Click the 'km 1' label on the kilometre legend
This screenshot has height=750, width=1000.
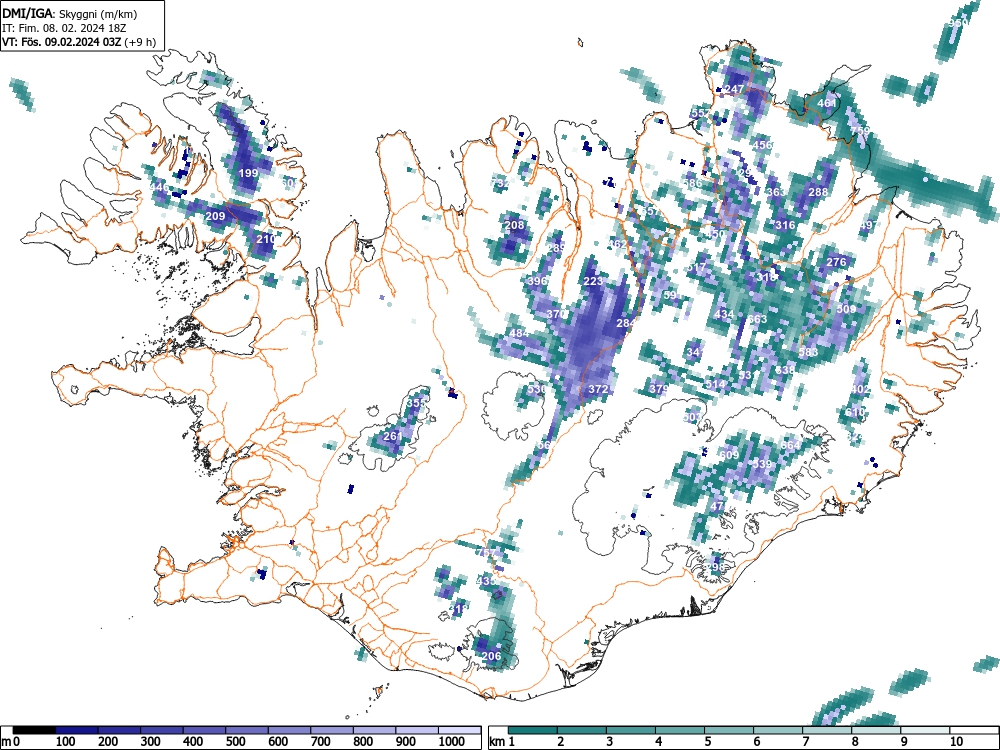(501, 742)
